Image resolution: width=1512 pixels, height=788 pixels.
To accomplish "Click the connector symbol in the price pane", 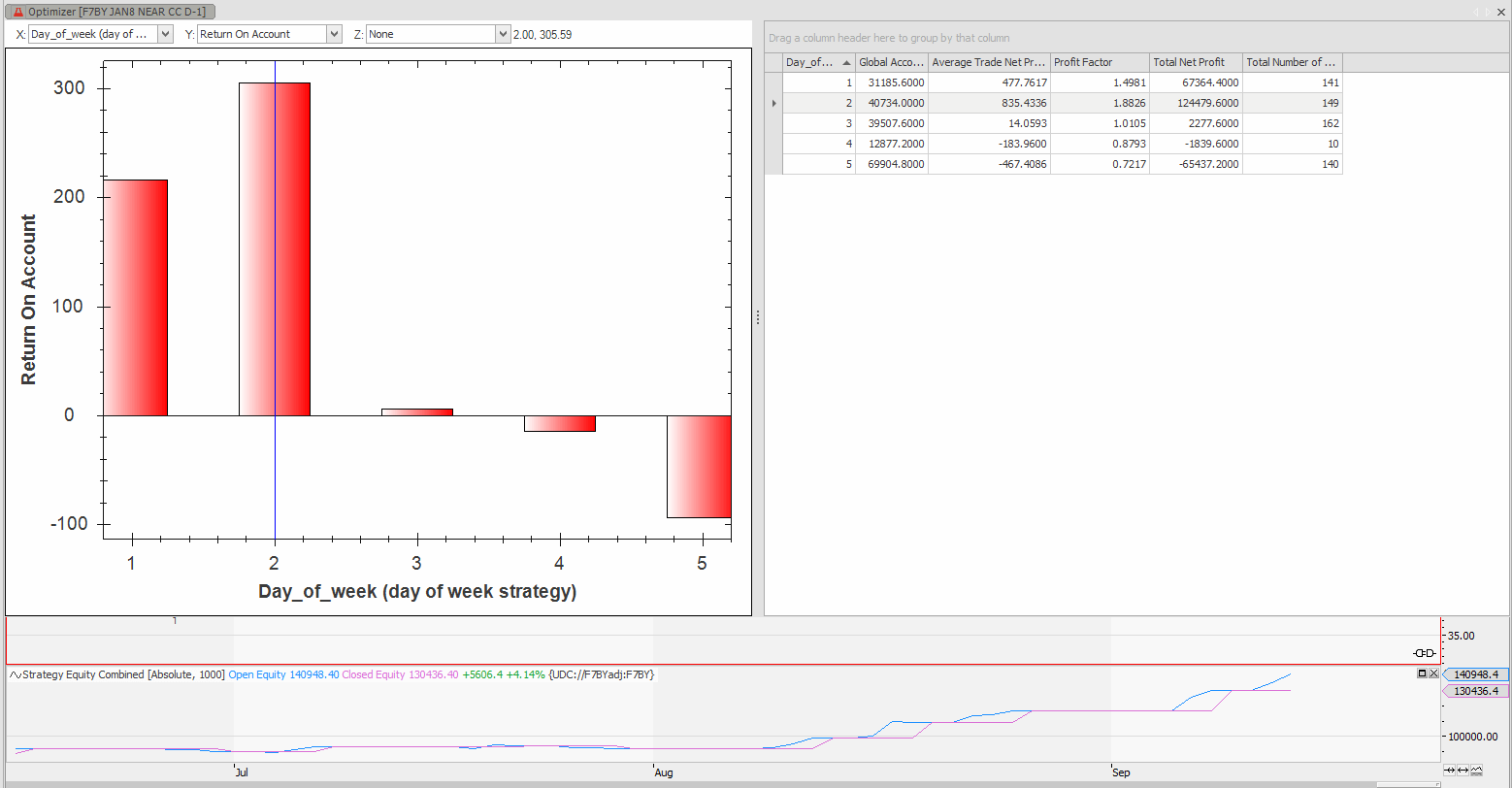I will tap(1424, 653).
